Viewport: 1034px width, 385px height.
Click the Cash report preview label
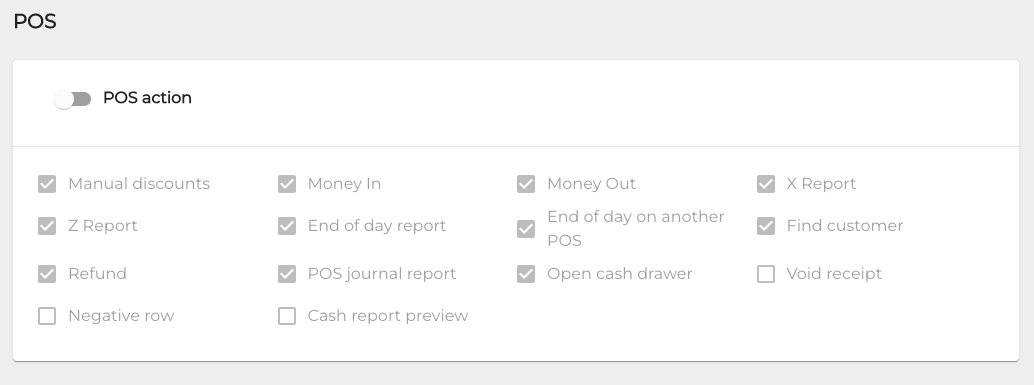[x=388, y=316]
